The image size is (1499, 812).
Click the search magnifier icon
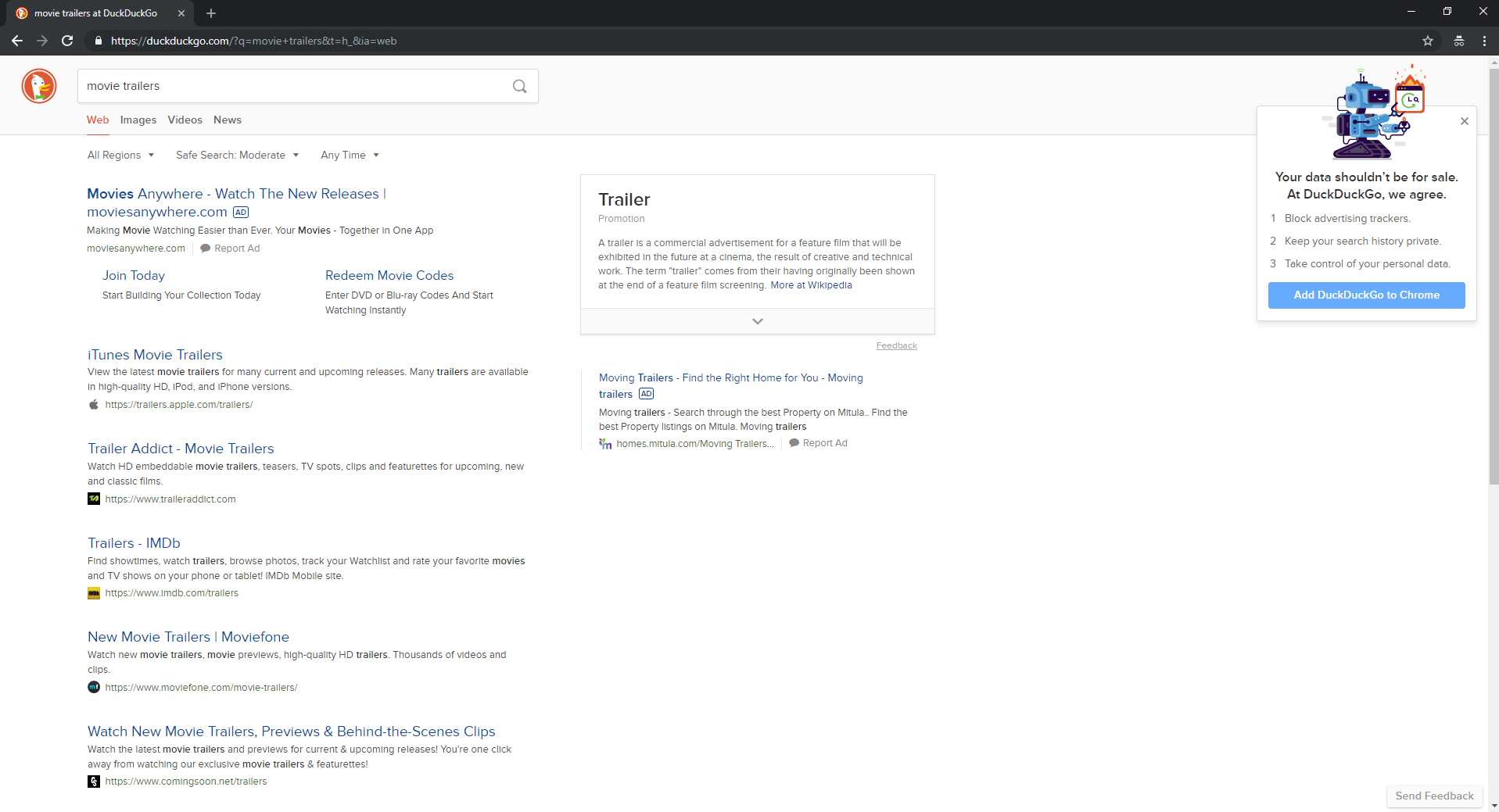coord(519,86)
